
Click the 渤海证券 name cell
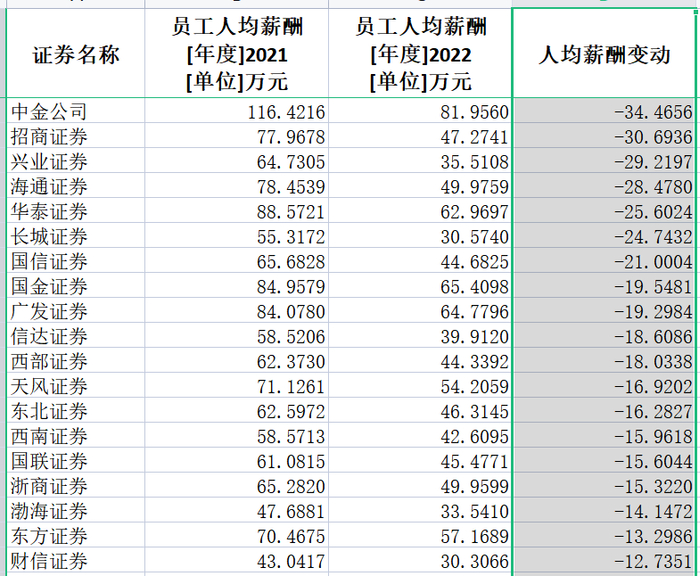(x=75, y=510)
